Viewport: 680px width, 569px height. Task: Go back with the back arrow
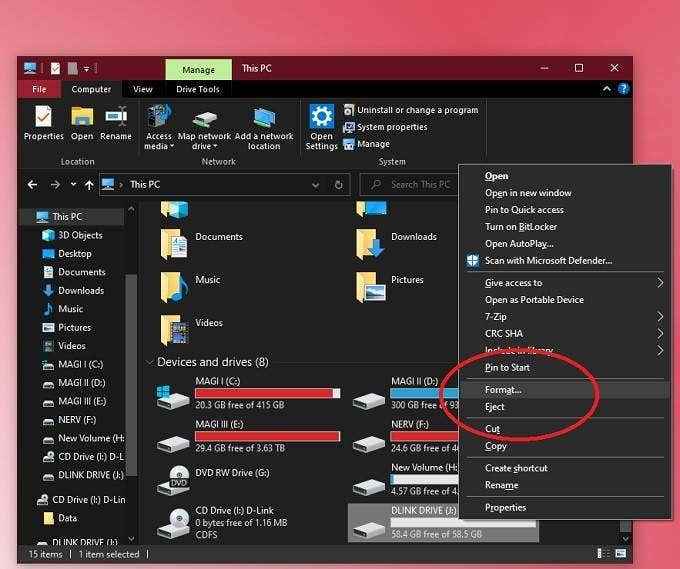click(33, 185)
